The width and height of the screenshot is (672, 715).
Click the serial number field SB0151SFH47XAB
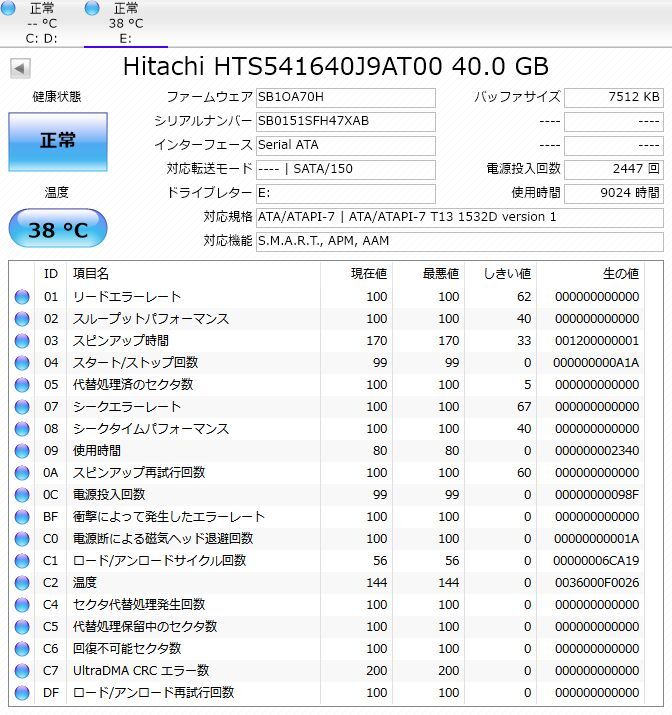pyautogui.click(x=346, y=121)
